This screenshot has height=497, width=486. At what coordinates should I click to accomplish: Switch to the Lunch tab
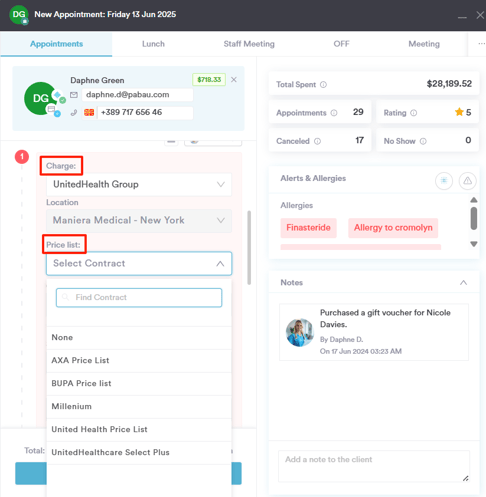point(153,44)
